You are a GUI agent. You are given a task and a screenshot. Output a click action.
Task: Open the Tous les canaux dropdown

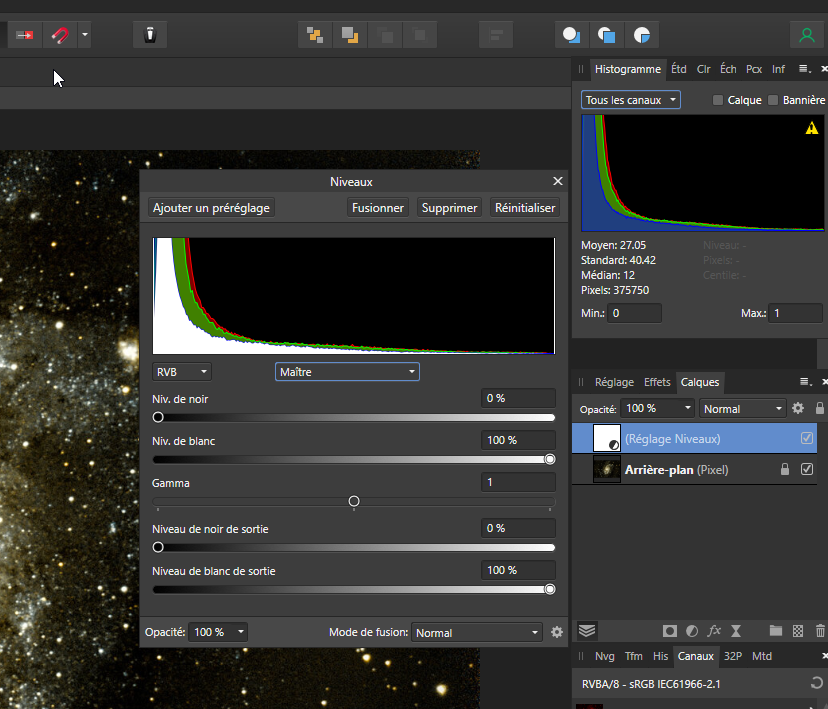coord(631,100)
